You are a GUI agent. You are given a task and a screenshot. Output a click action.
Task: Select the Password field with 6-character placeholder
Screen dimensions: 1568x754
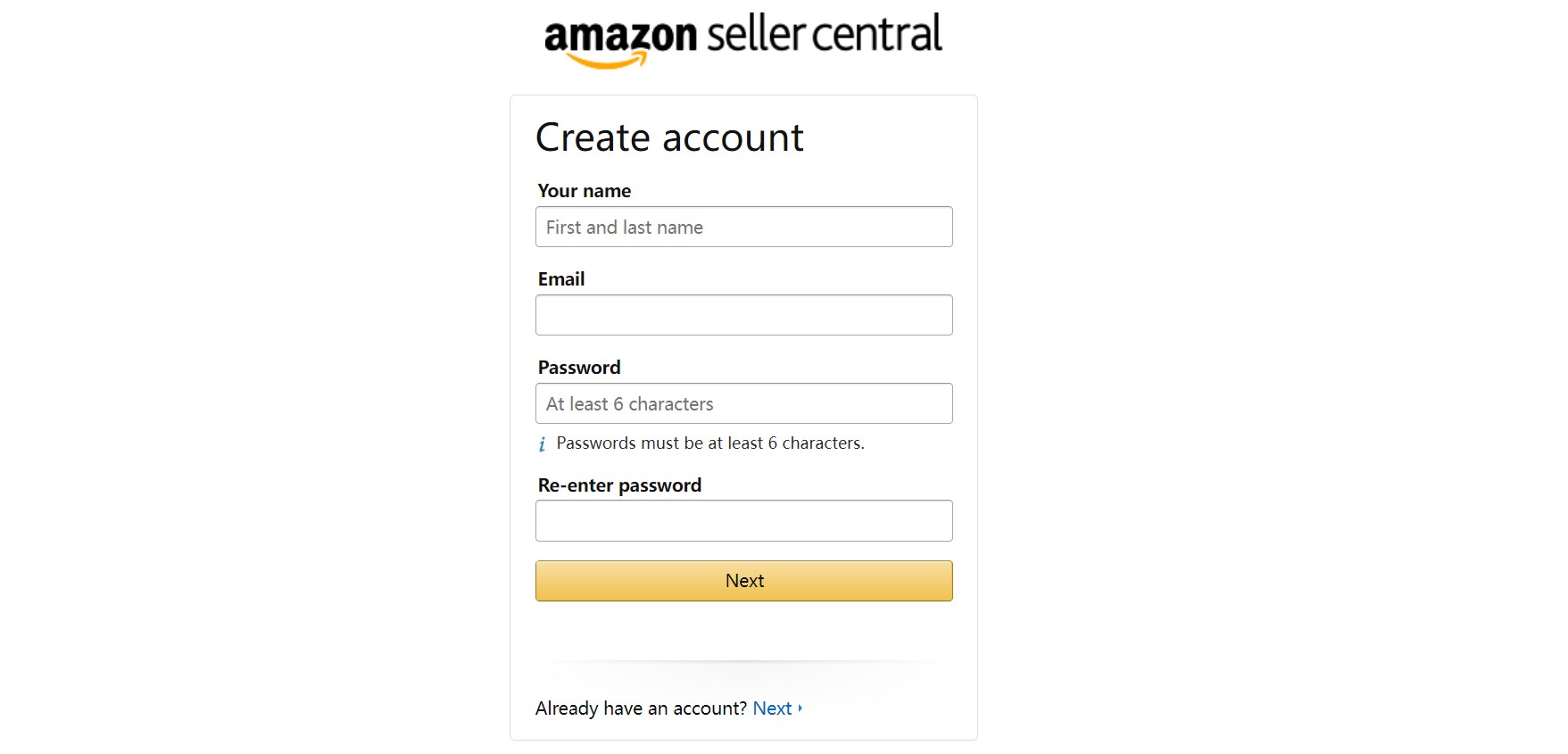[x=743, y=404]
